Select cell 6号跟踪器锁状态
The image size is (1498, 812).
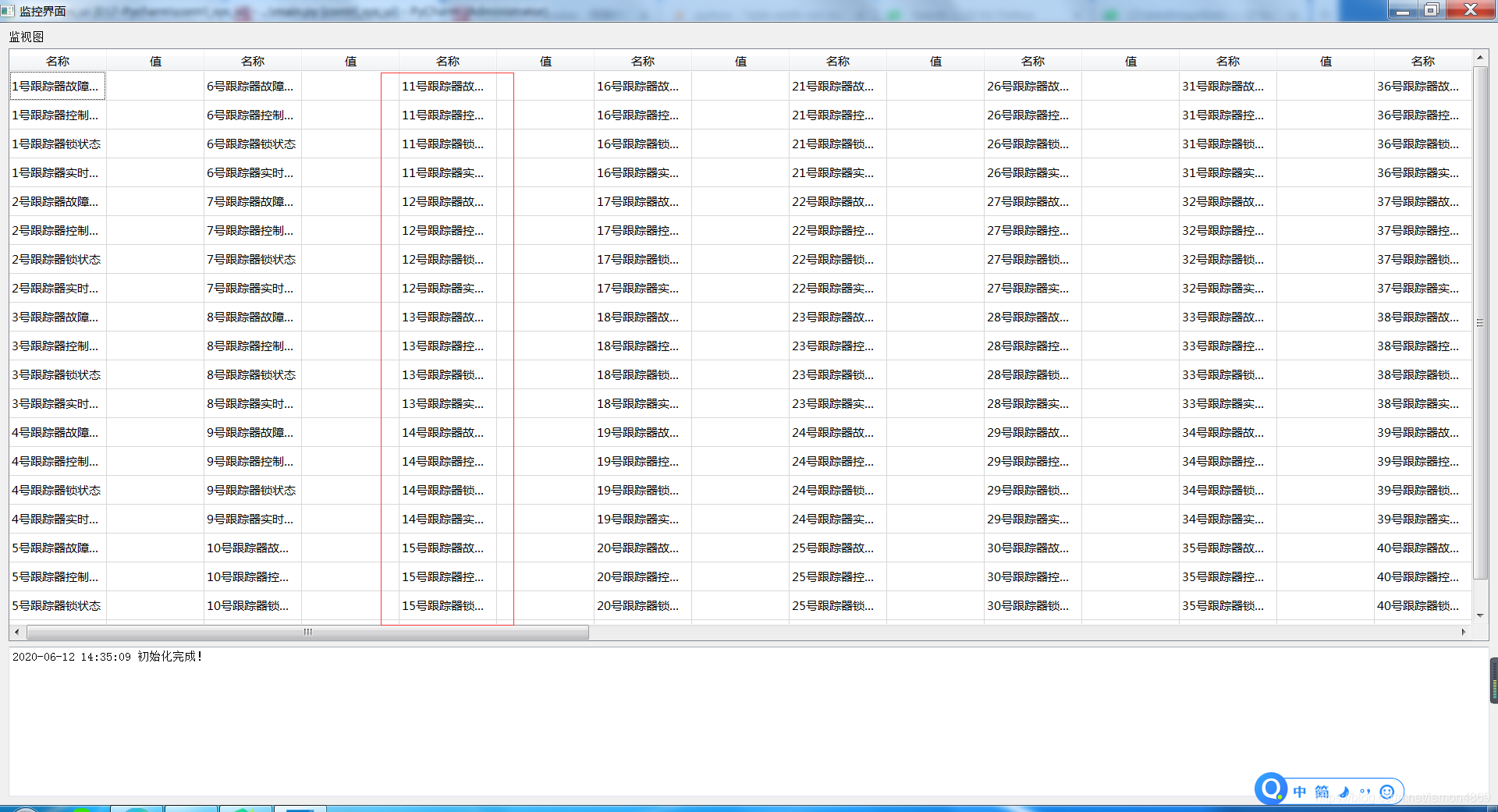coord(253,144)
